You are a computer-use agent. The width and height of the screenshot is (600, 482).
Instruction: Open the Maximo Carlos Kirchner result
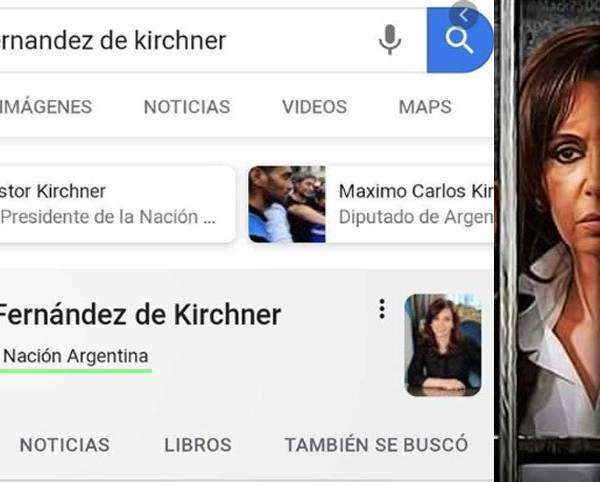click(371, 204)
